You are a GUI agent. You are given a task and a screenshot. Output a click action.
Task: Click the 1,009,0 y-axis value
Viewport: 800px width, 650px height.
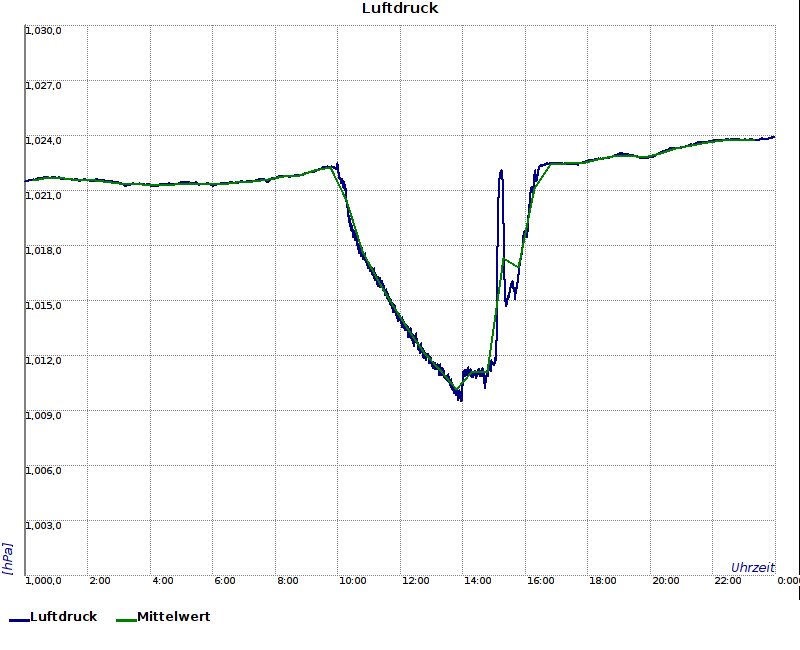[43, 416]
